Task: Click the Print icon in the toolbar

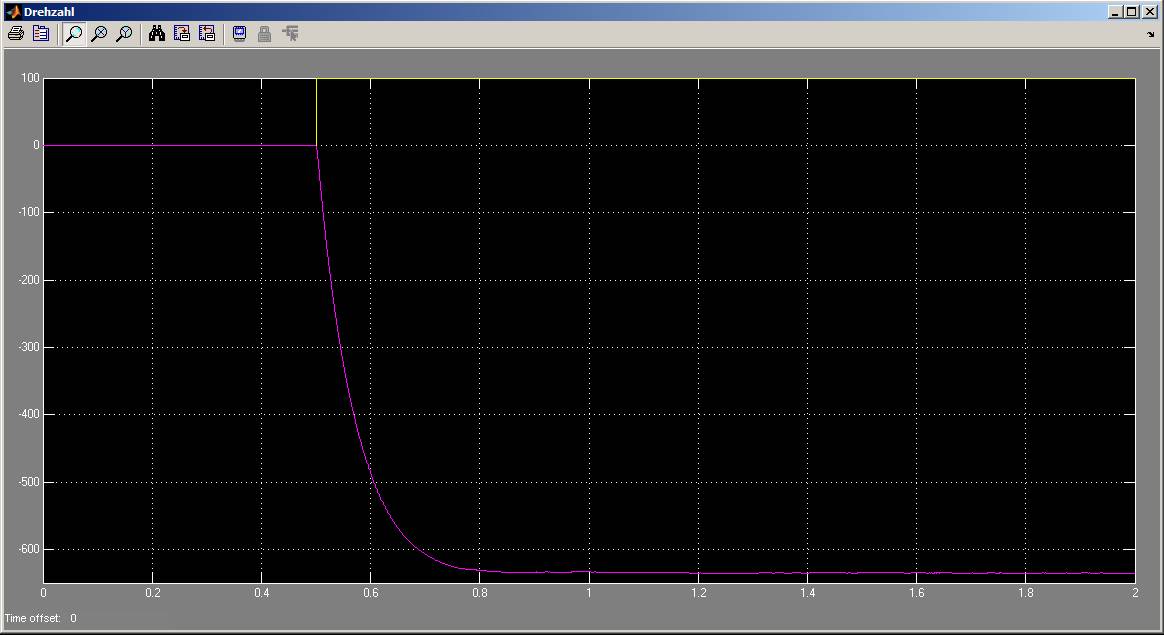Action: coord(15,34)
